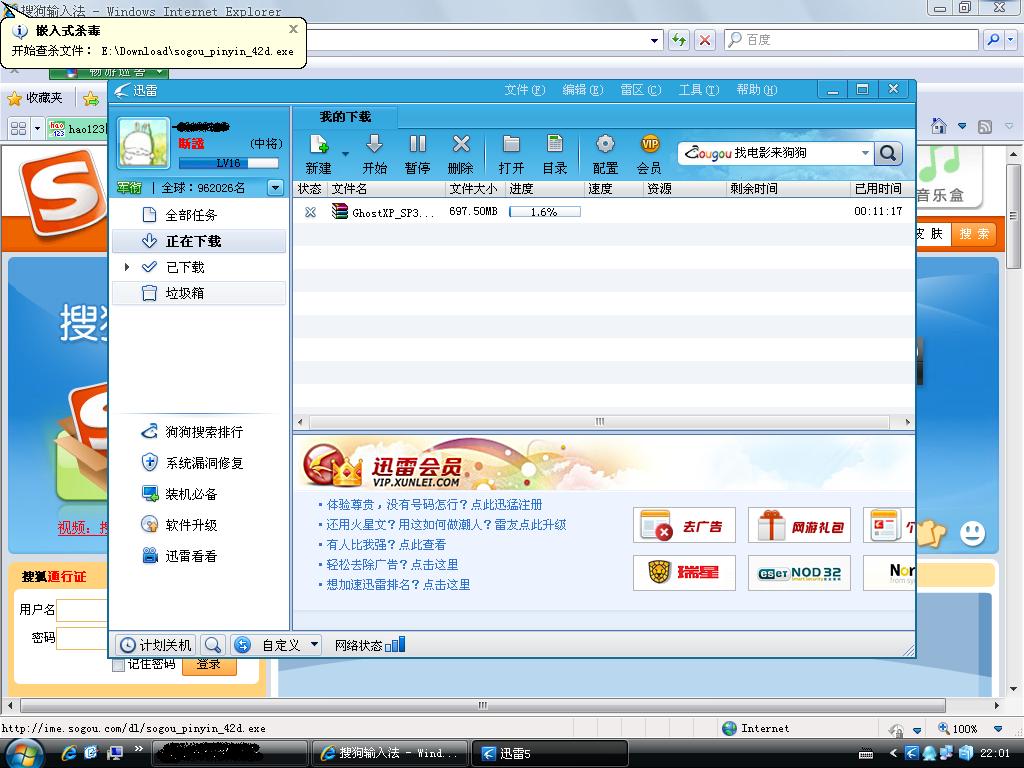Screen dimensions: 1024x768
Task: Click Xunlei task list horizontal scrollbar
Action: coord(600,422)
